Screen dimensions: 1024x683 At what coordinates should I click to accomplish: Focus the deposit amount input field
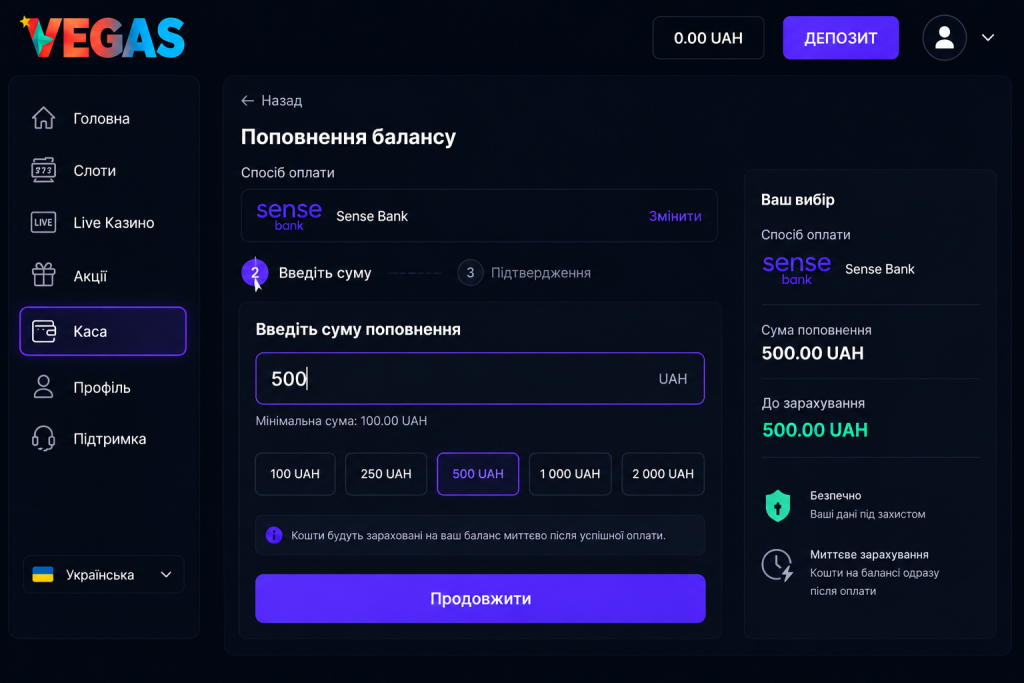[x=480, y=379]
